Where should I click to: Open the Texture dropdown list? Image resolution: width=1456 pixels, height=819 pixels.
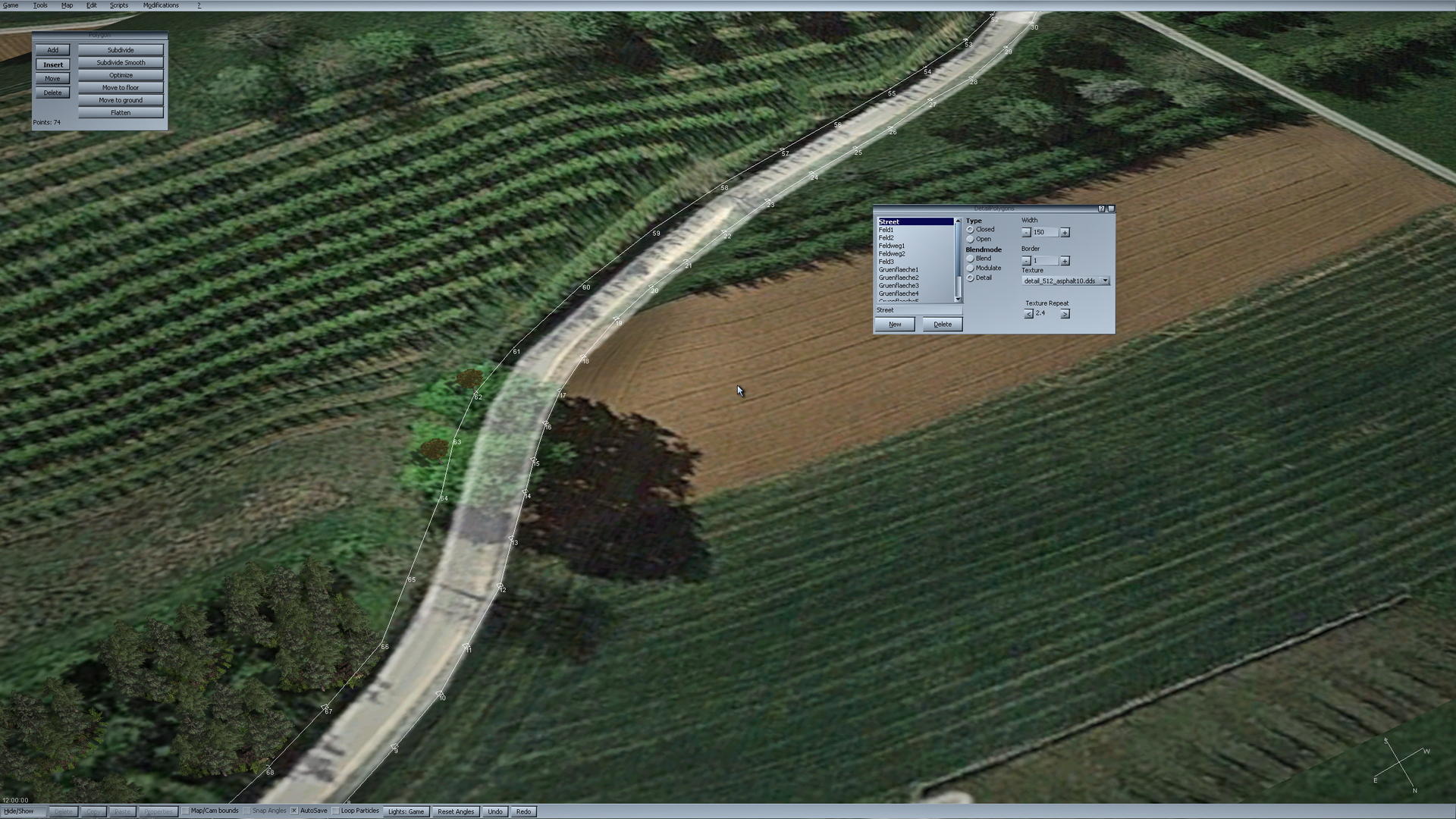point(1105,281)
